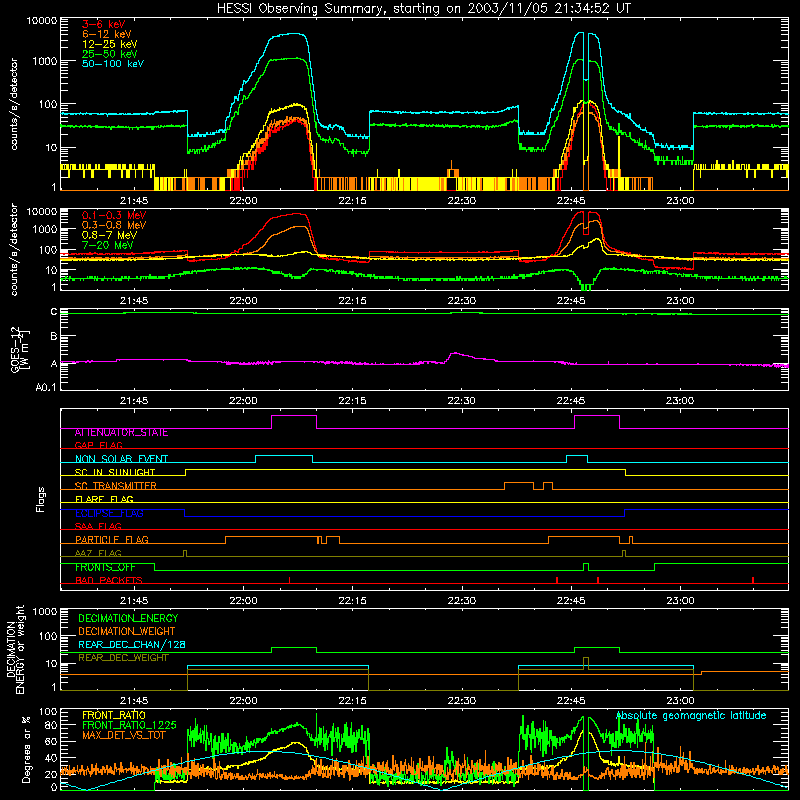Select the BAD_PACKETS flag label
This screenshot has width=800, height=800.
click(109, 580)
